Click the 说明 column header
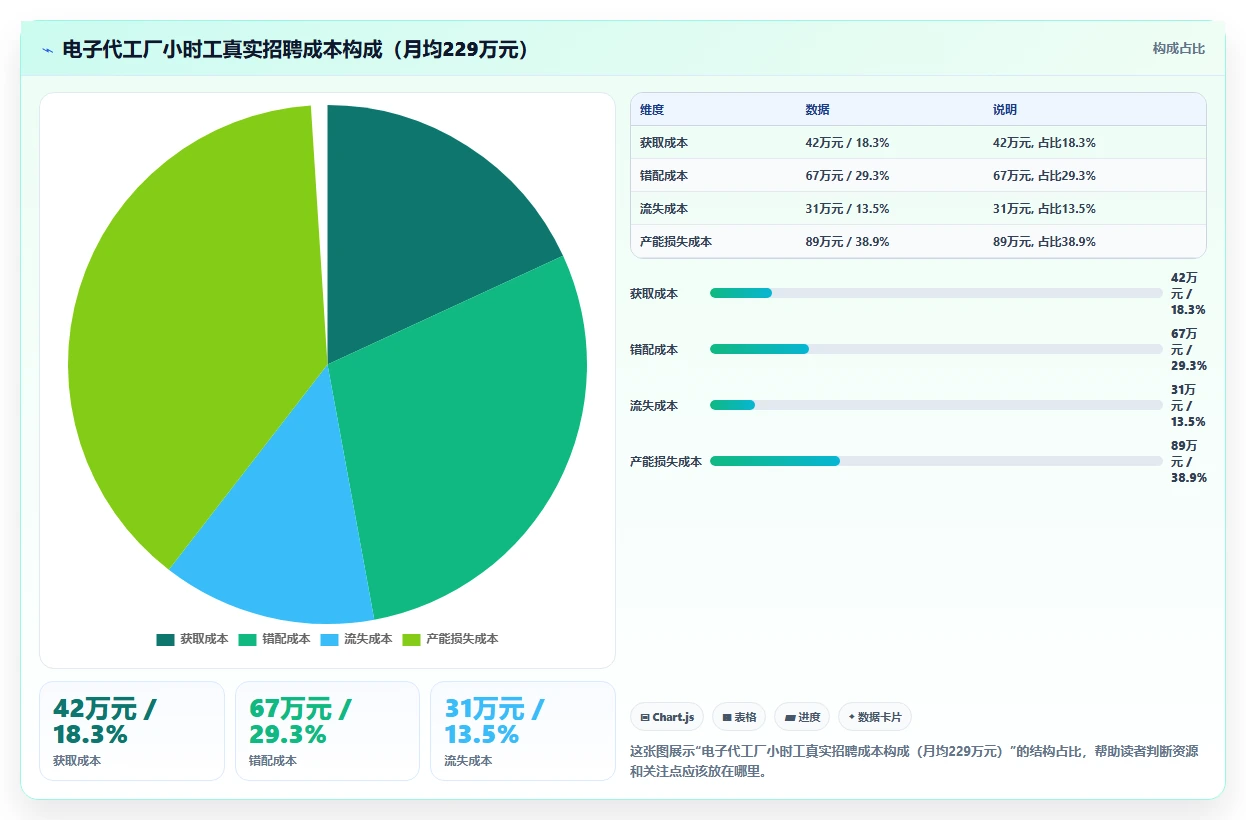The height and width of the screenshot is (820, 1246). (1005, 110)
